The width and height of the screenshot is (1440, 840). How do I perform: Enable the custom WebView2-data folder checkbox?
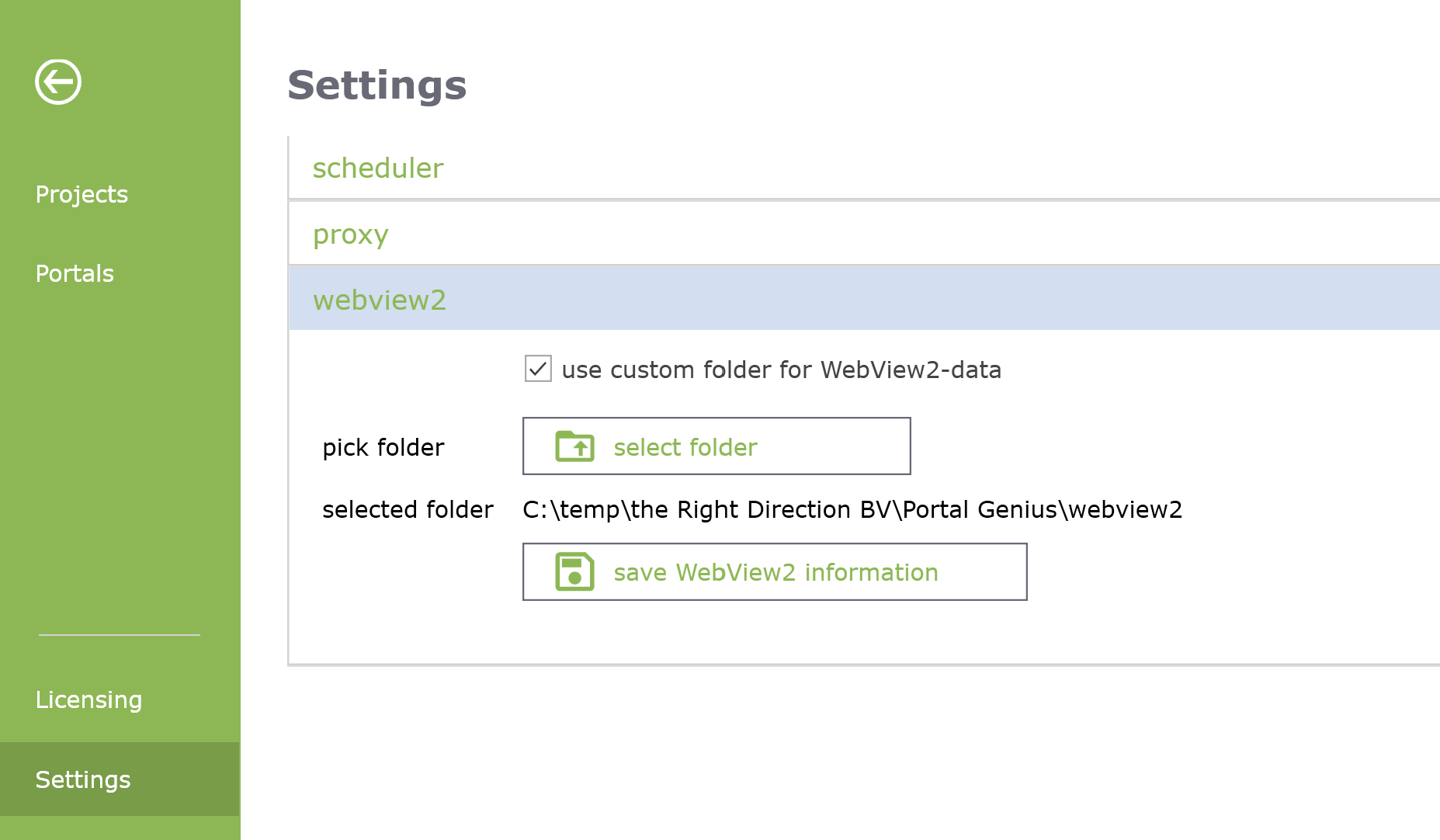point(538,369)
